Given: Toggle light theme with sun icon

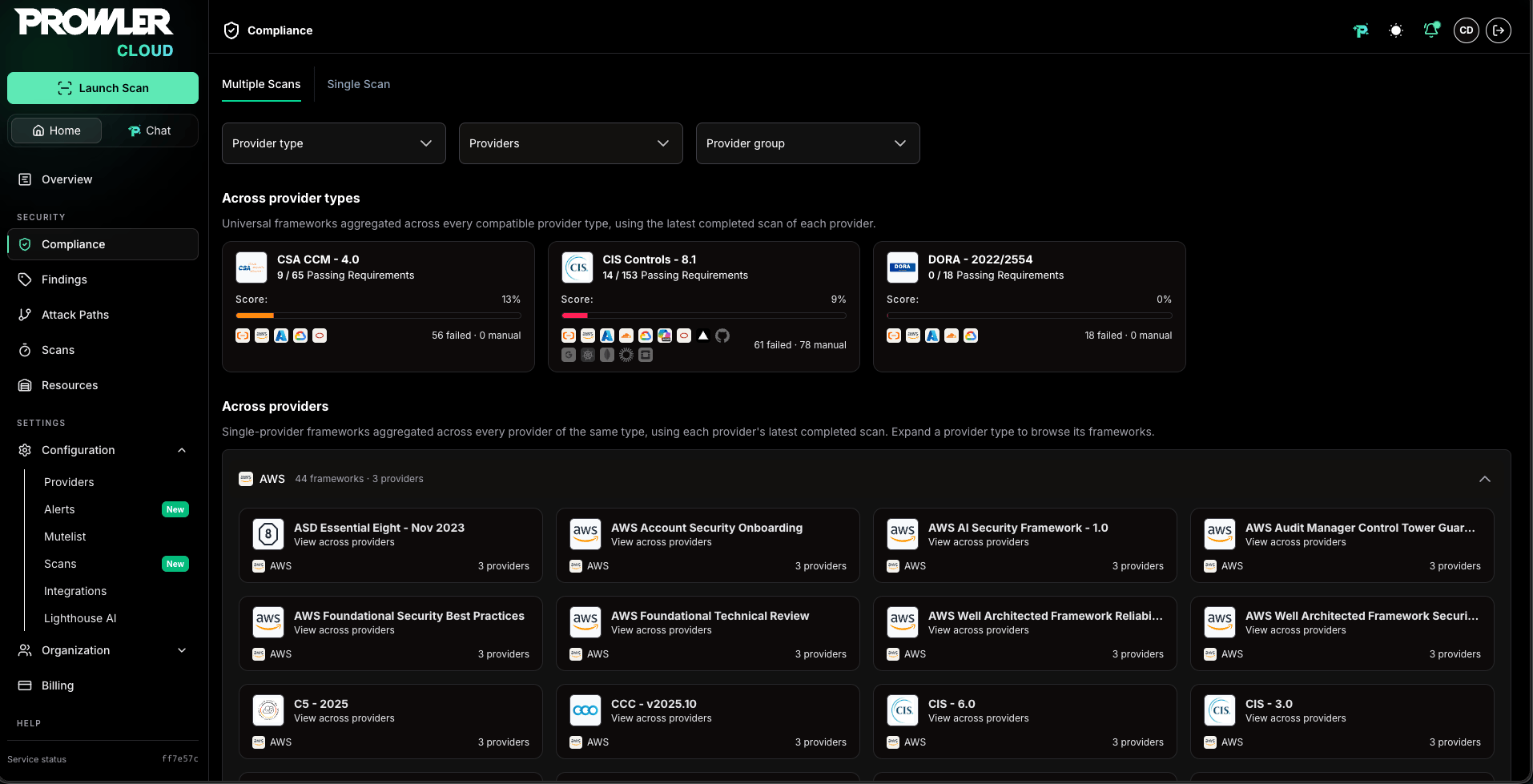Looking at the screenshot, I should coord(1396,30).
